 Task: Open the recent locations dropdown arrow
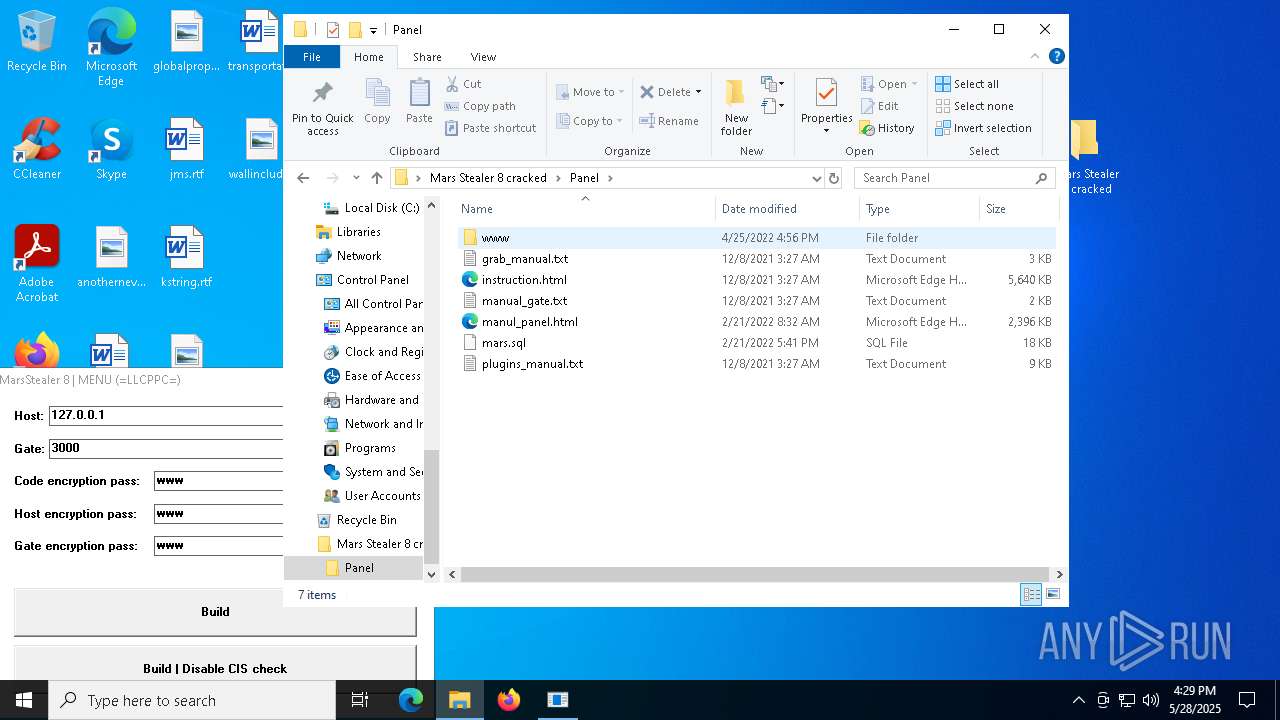pos(356,178)
